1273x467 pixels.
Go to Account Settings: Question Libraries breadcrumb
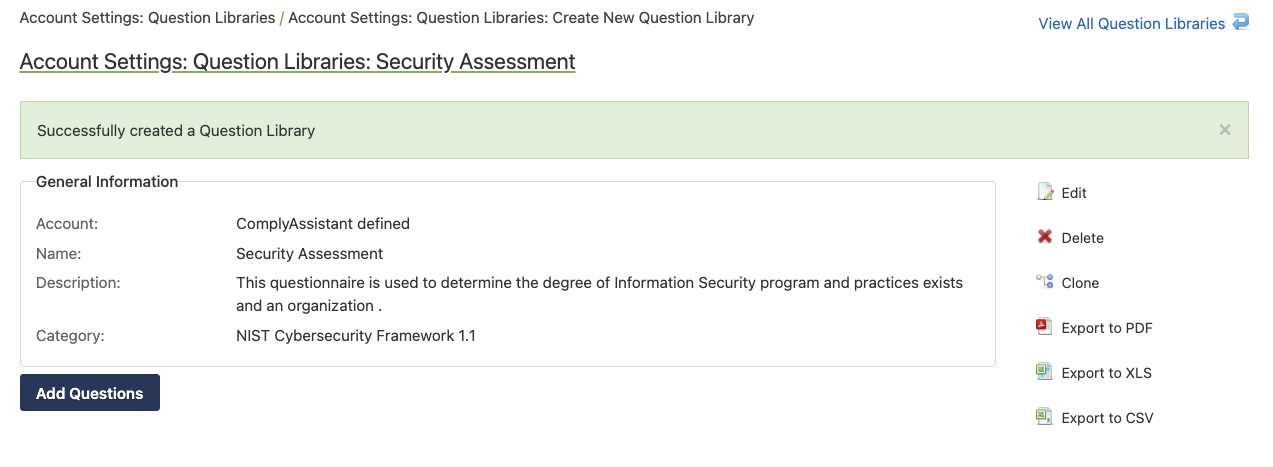point(148,18)
